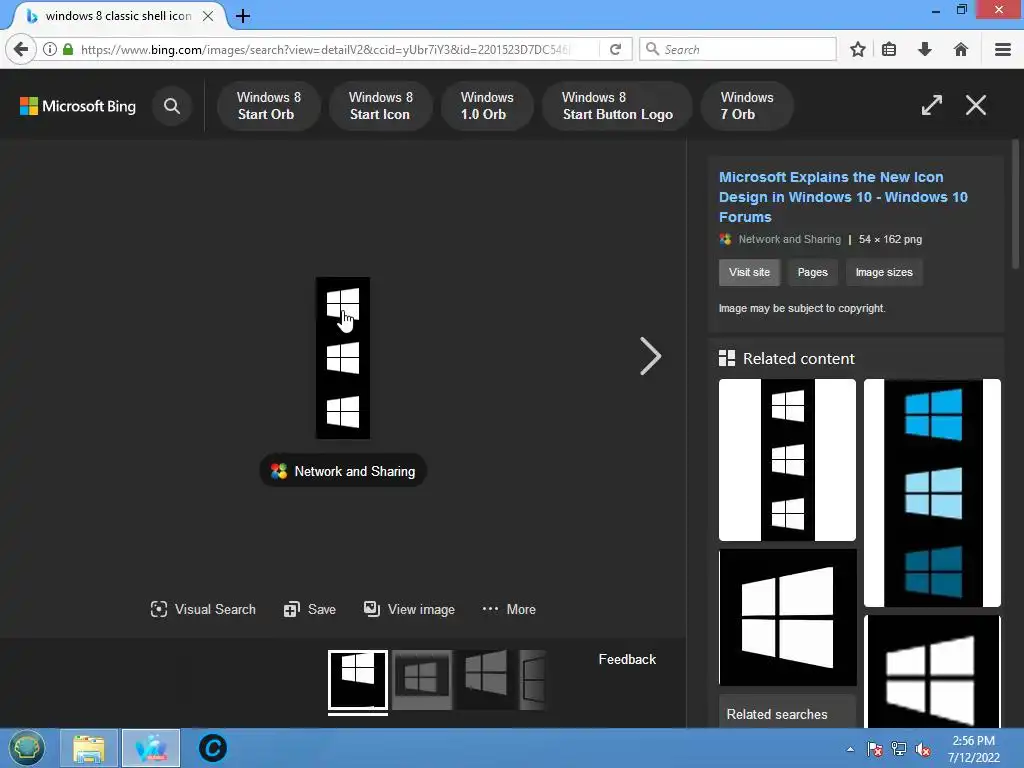
Task: Click the Feedback link
Action: click(x=627, y=660)
